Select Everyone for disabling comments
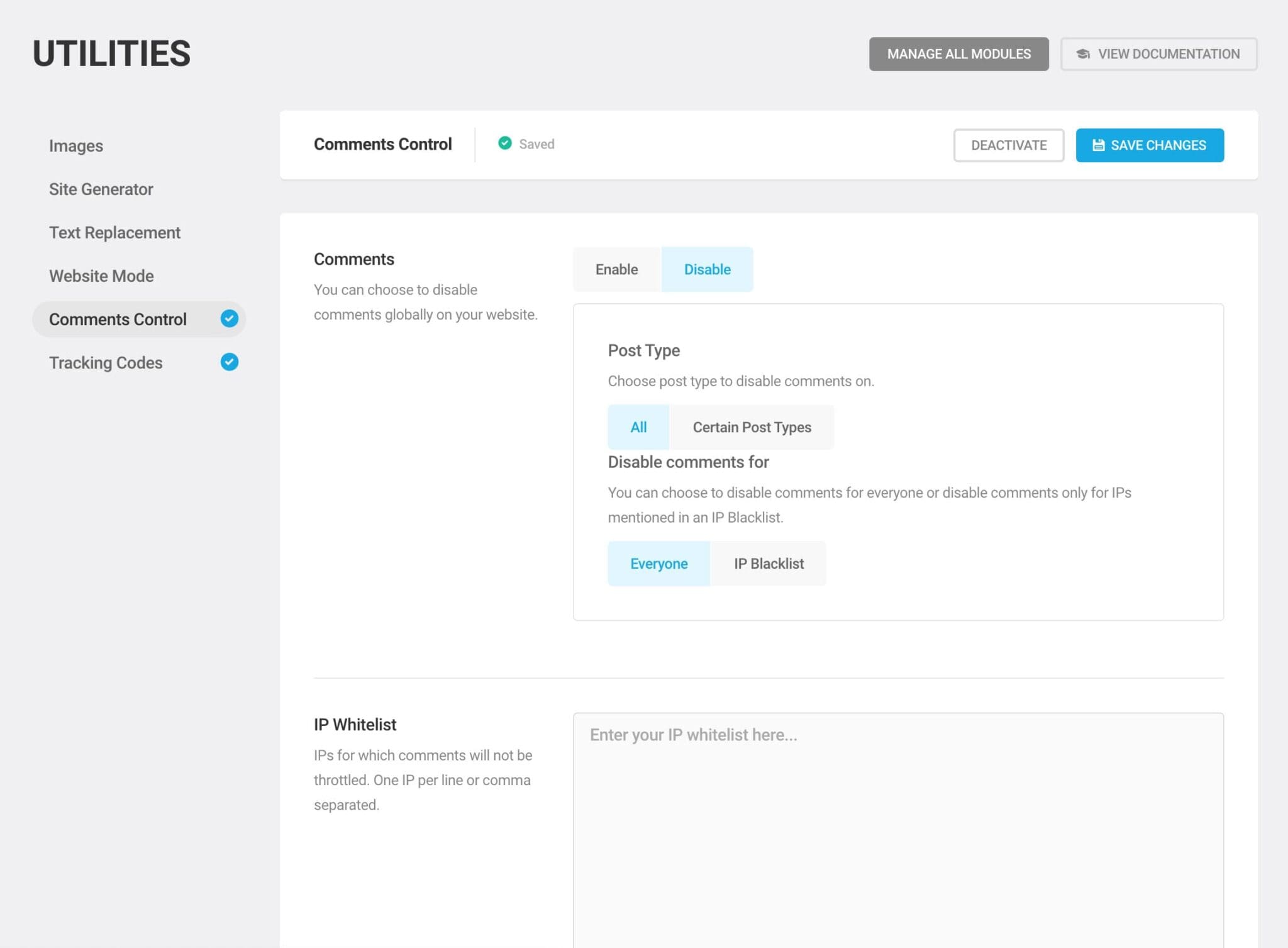This screenshot has height=948, width=1288. 658,564
